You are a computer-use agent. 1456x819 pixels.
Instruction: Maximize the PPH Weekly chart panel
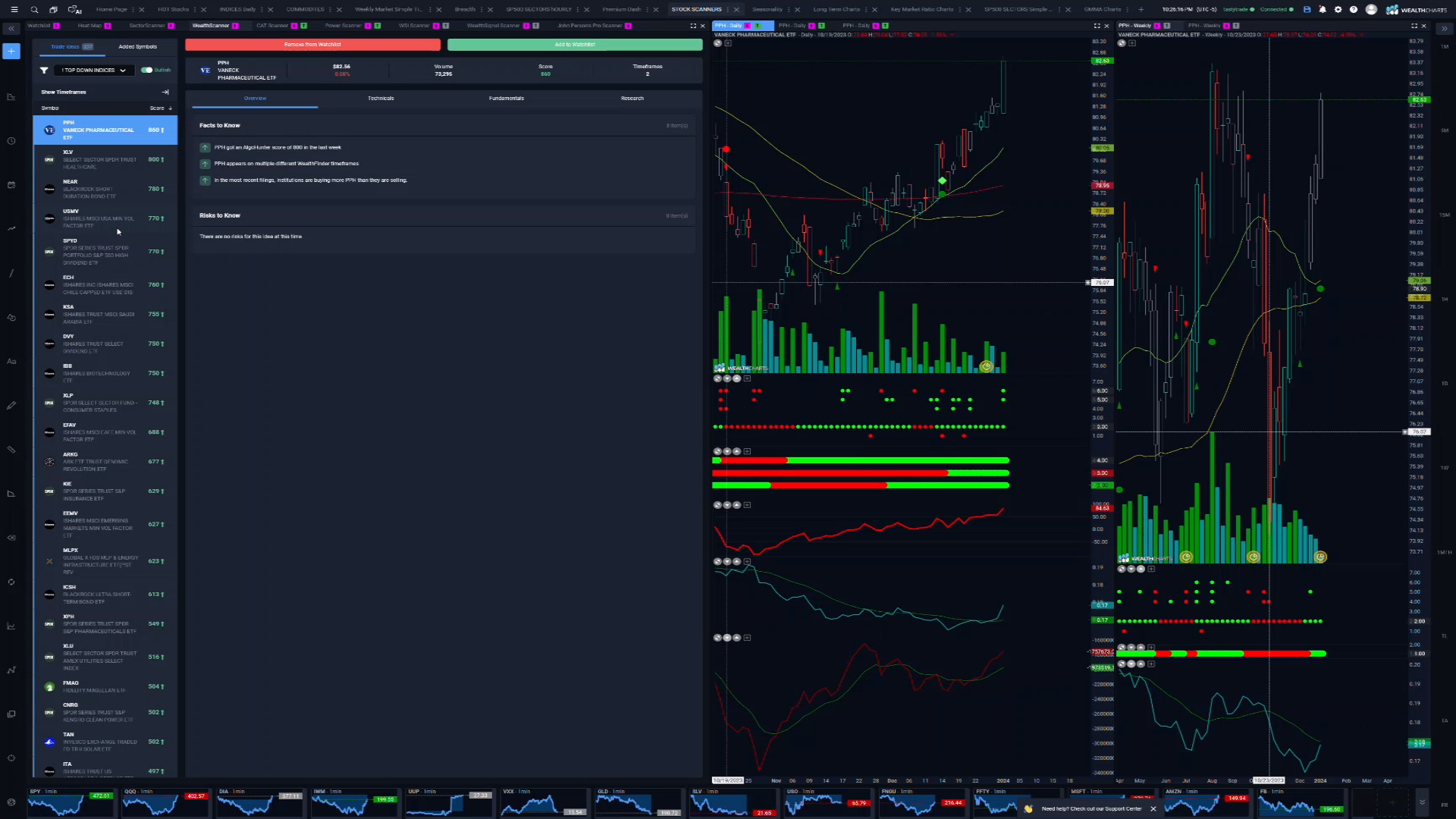1414,26
